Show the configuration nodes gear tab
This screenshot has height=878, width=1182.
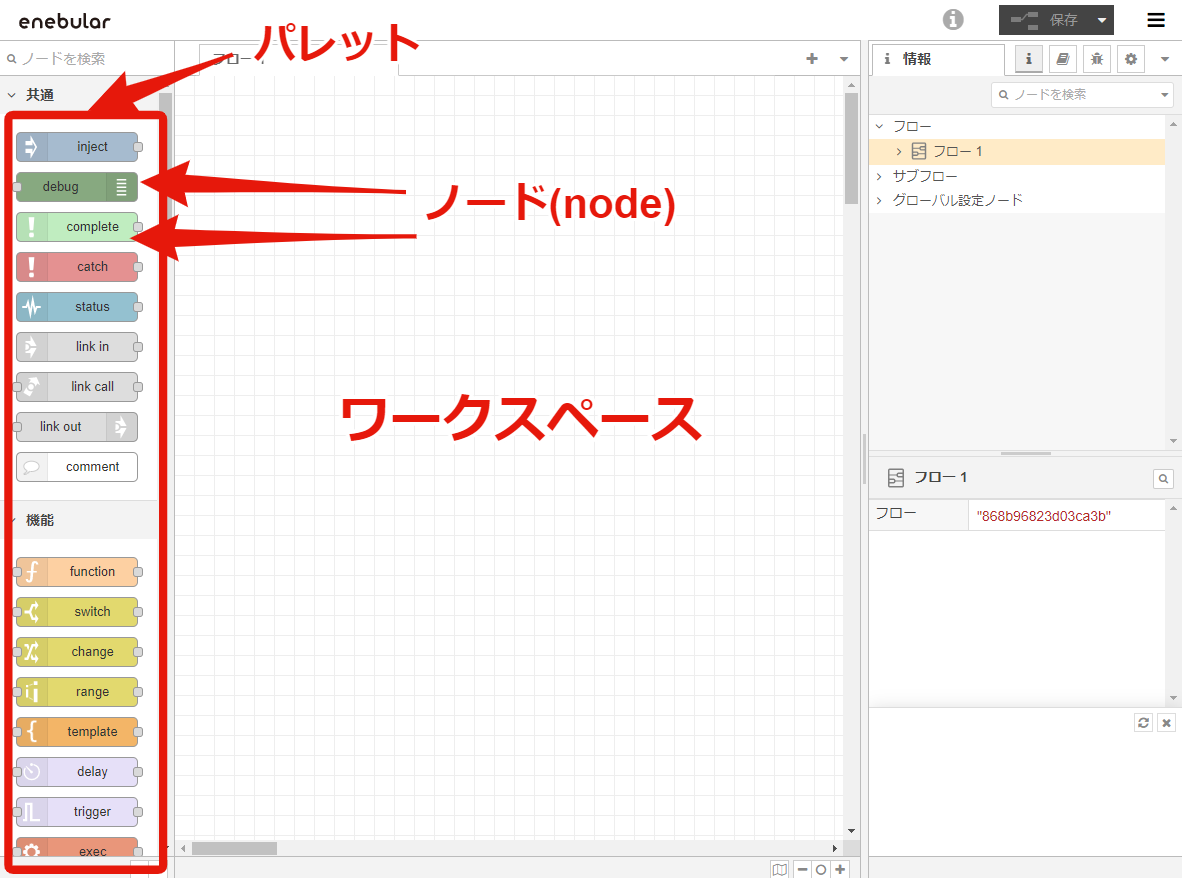pyautogui.click(x=1131, y=59)
